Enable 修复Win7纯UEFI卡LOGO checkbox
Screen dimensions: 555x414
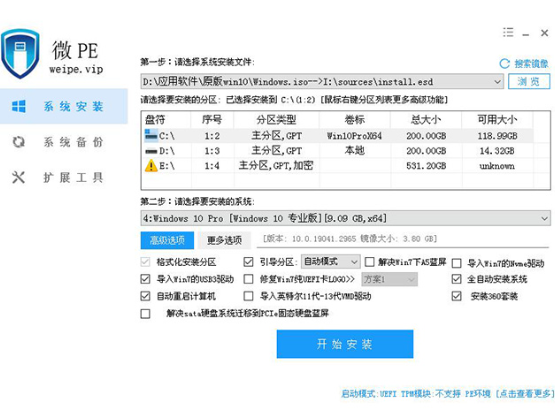tap(248, 279)
